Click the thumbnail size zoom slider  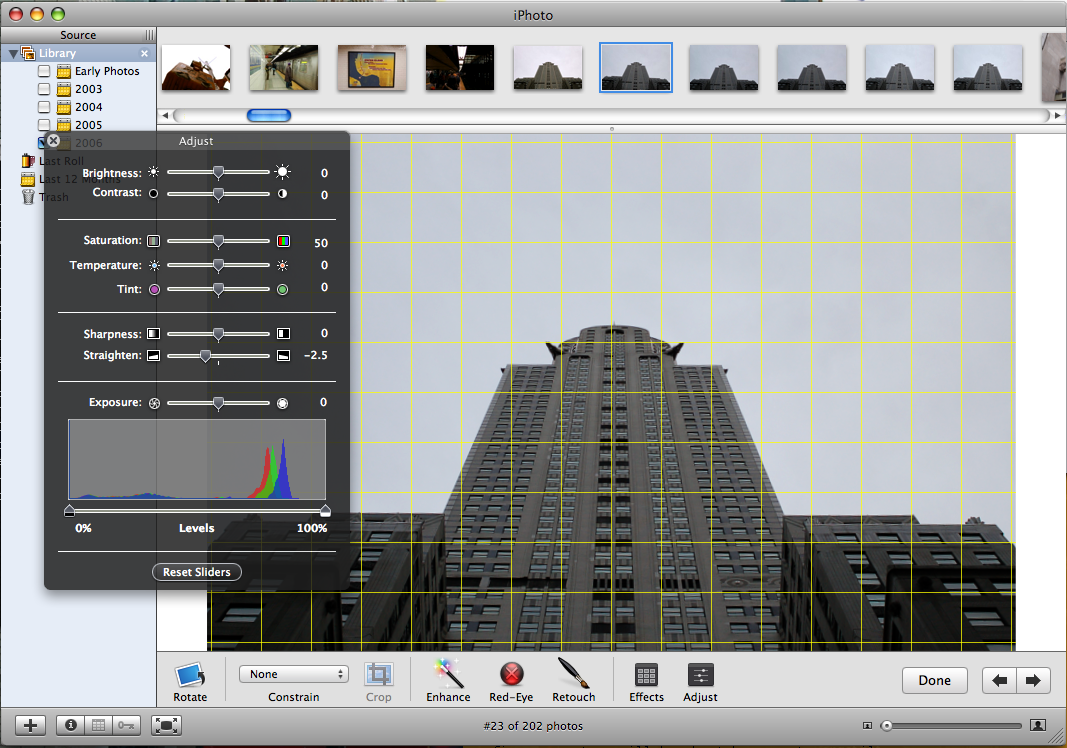(951, 726)
